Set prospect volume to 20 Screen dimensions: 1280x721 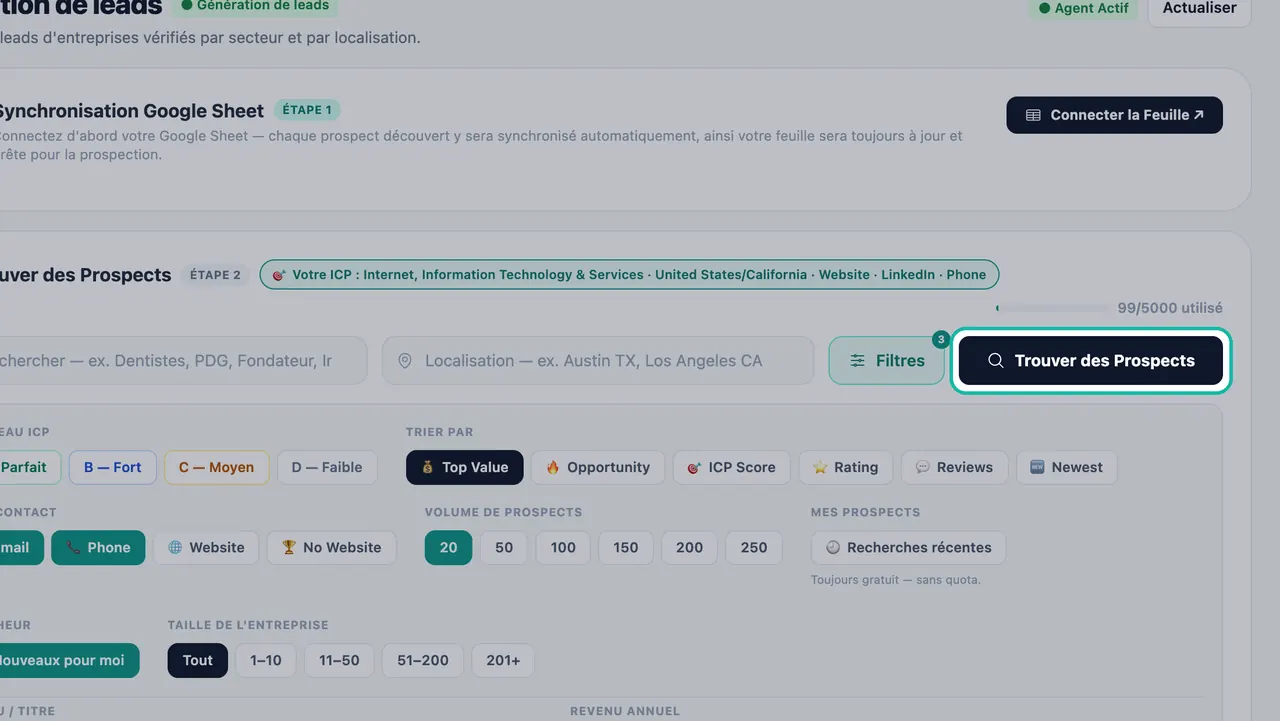pyautogui.click(x=448, y=547)
